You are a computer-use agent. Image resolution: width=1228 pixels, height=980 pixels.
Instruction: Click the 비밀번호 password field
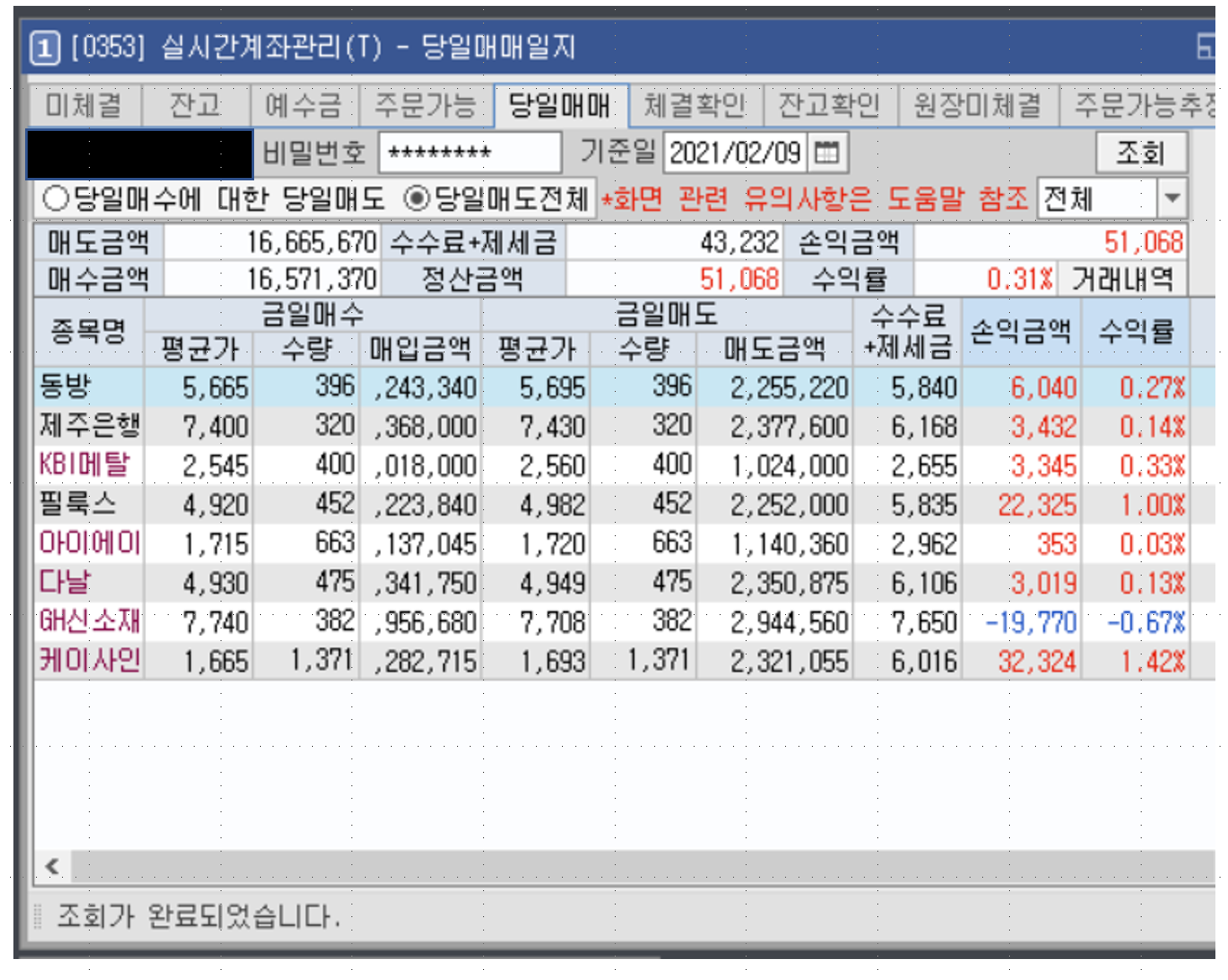click(x=470, y=153)
